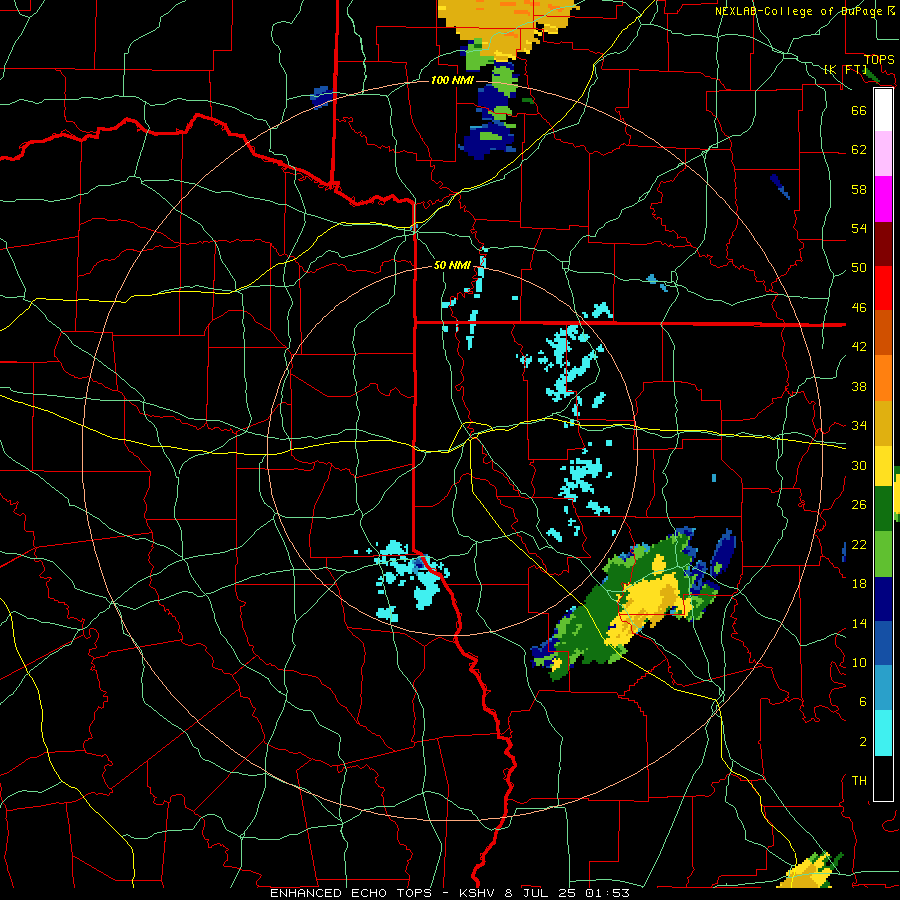Click the 14 value on the legend scale
900x900 pixels.
coord(859,623)
